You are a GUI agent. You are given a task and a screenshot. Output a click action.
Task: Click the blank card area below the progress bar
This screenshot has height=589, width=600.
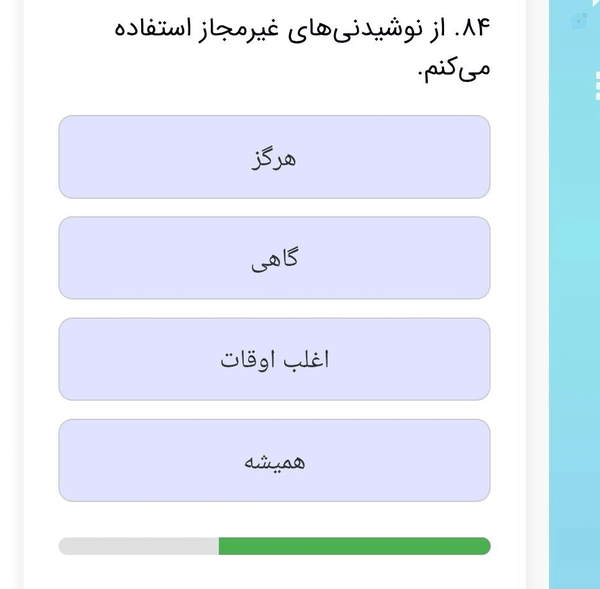click(x=274, y=573)
